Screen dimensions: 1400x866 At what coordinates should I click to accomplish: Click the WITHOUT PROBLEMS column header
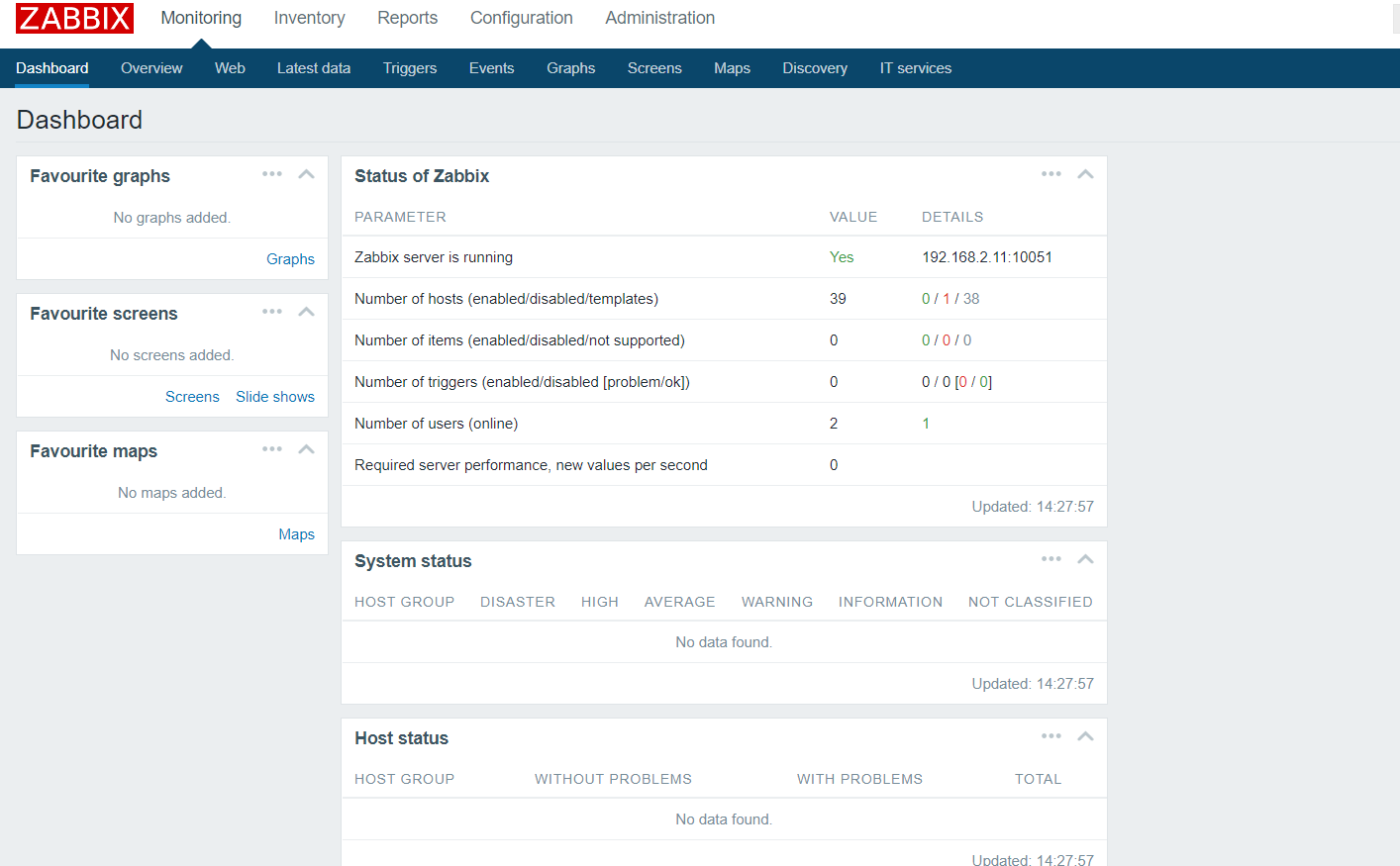pyautogui.click(x=613, y=779)
